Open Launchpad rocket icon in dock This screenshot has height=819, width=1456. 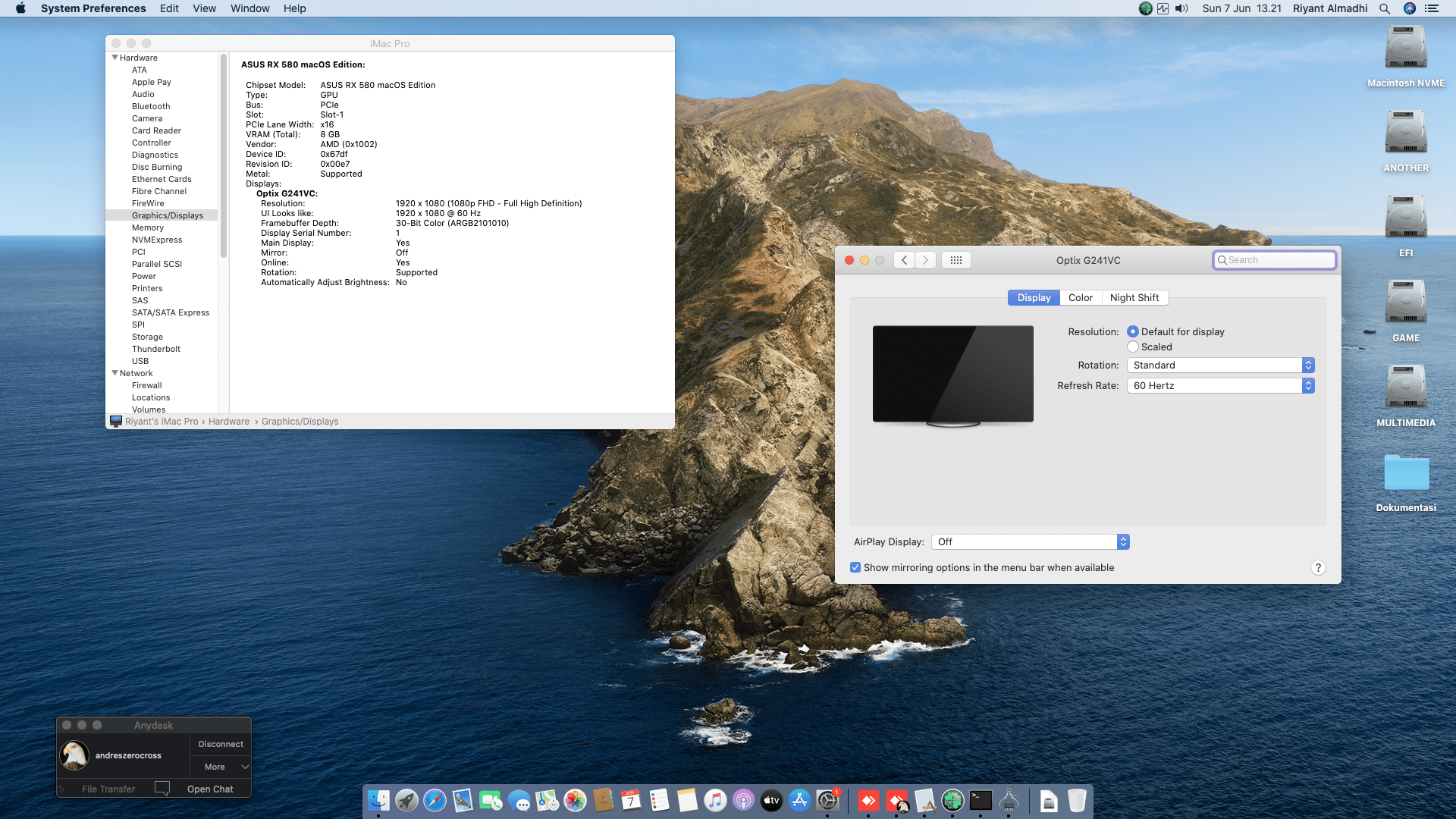point(406,800)
